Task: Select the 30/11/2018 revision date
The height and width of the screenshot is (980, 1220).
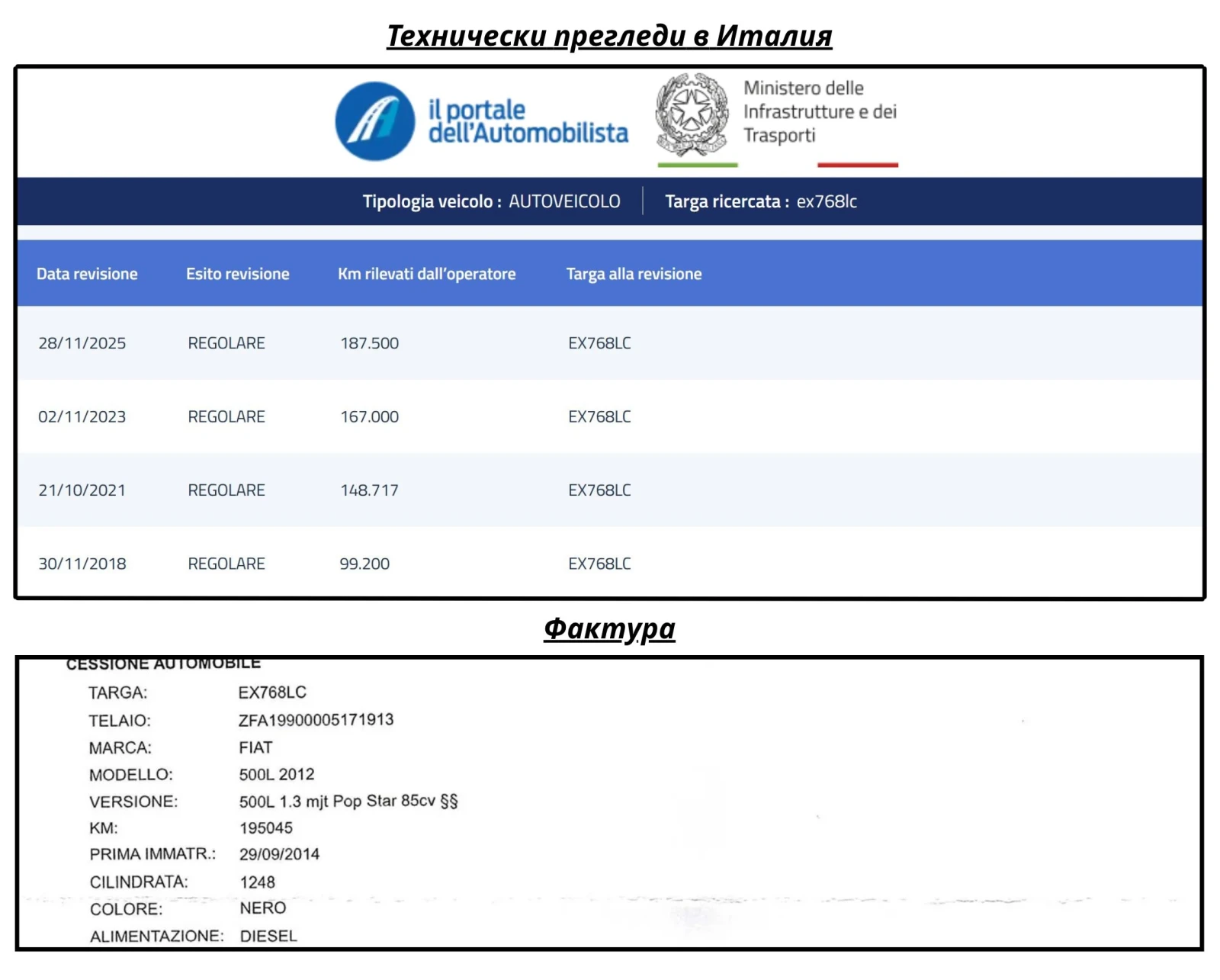Action: tap(82, 564)
